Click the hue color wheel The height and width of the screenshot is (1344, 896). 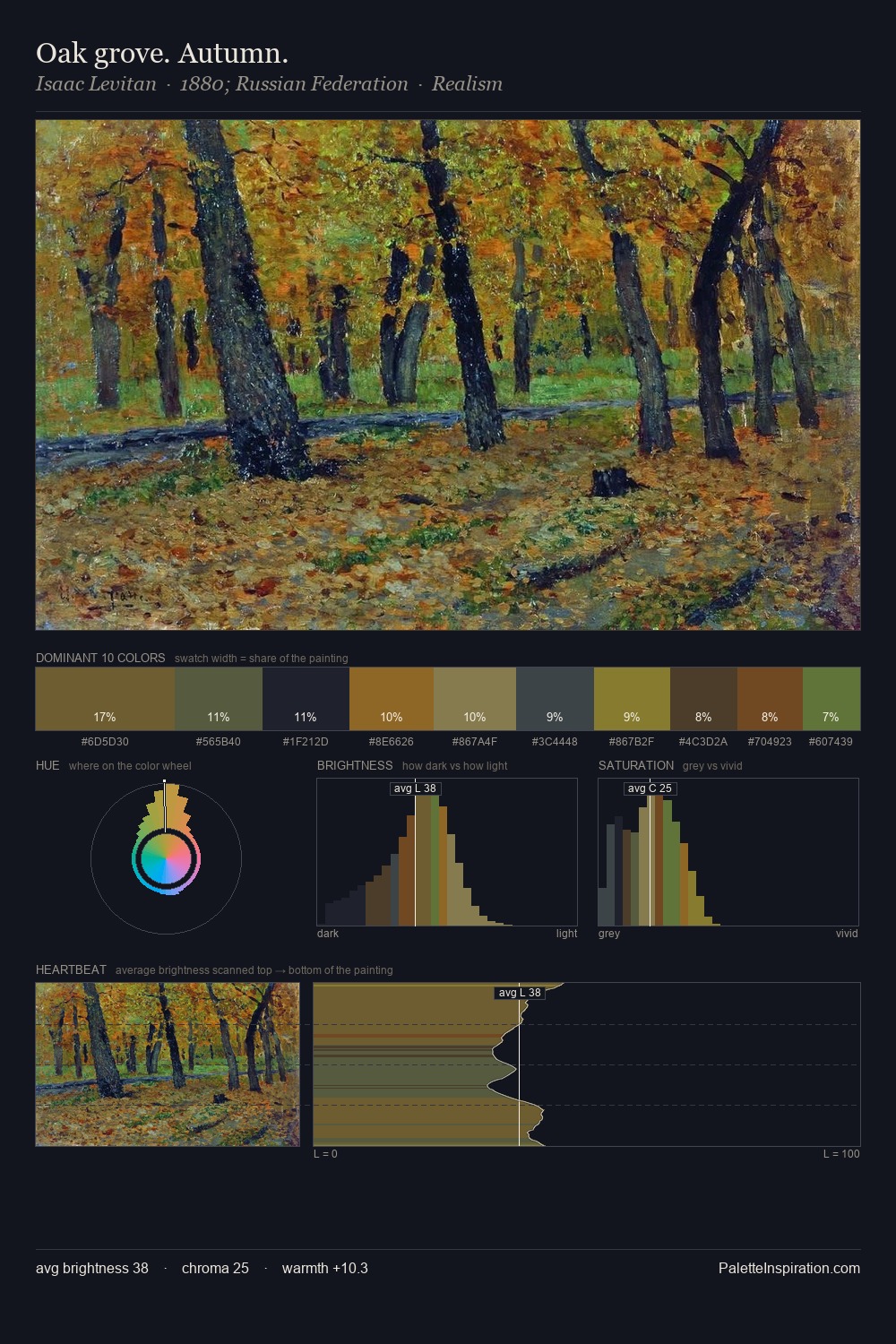(166, 858)
